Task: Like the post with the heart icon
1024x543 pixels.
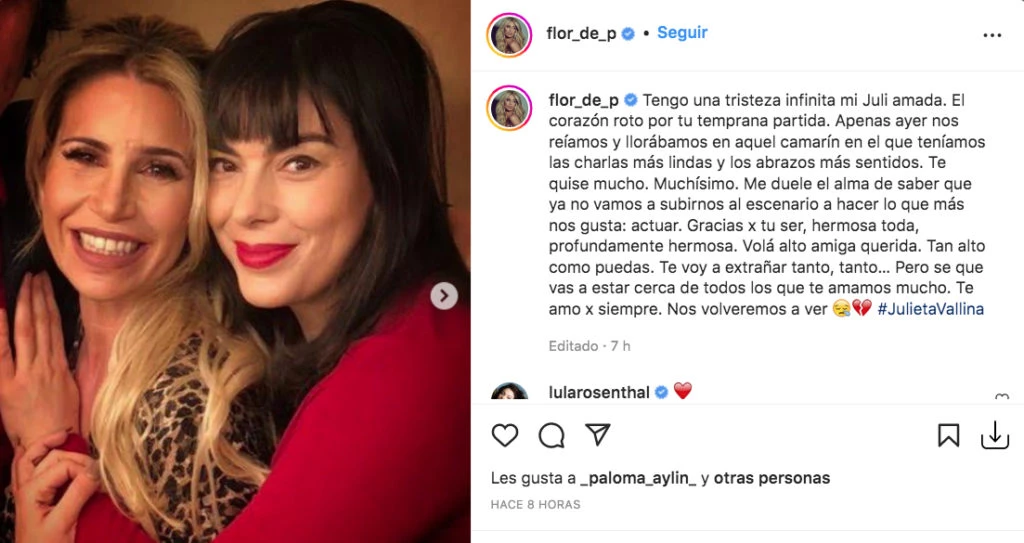Action: (x=504, y=435)
